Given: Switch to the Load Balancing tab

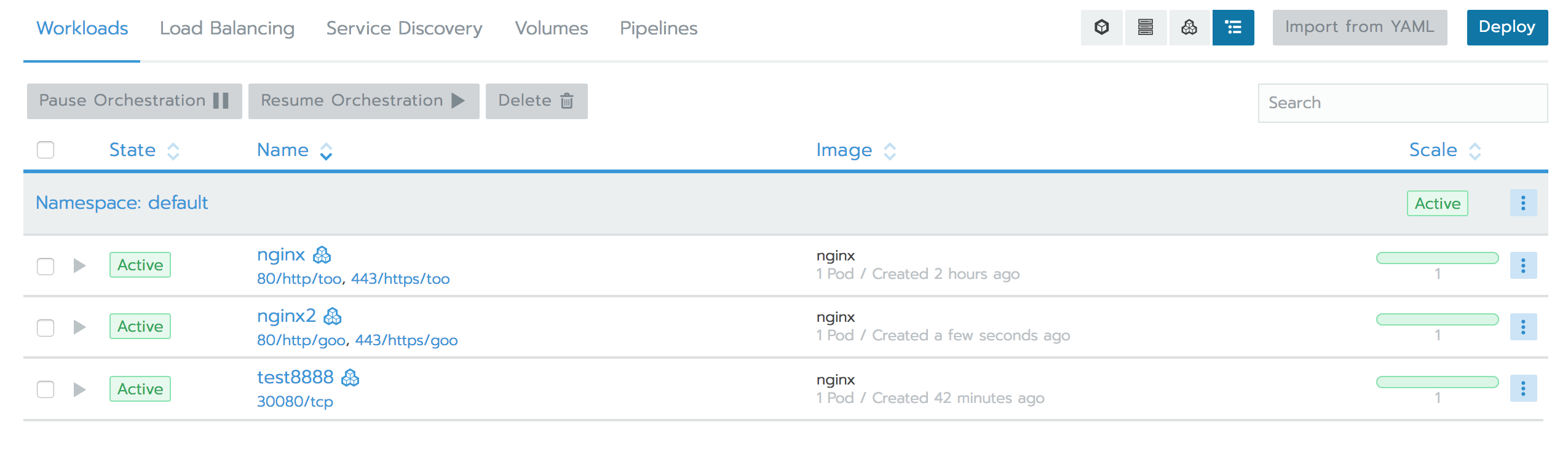Looking at the screenshot, I should click(228, 28).
